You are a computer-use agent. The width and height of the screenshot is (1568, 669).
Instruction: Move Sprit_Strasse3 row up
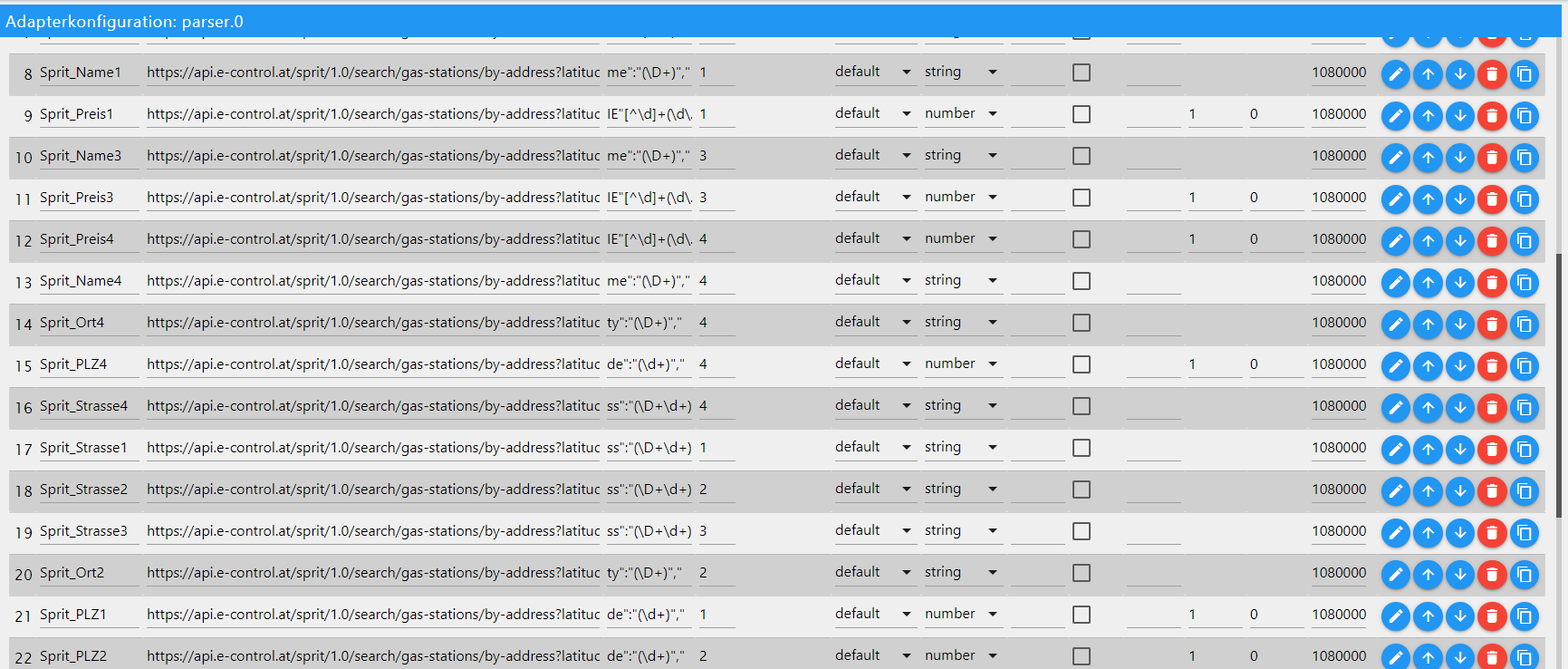coord(1428,532)
